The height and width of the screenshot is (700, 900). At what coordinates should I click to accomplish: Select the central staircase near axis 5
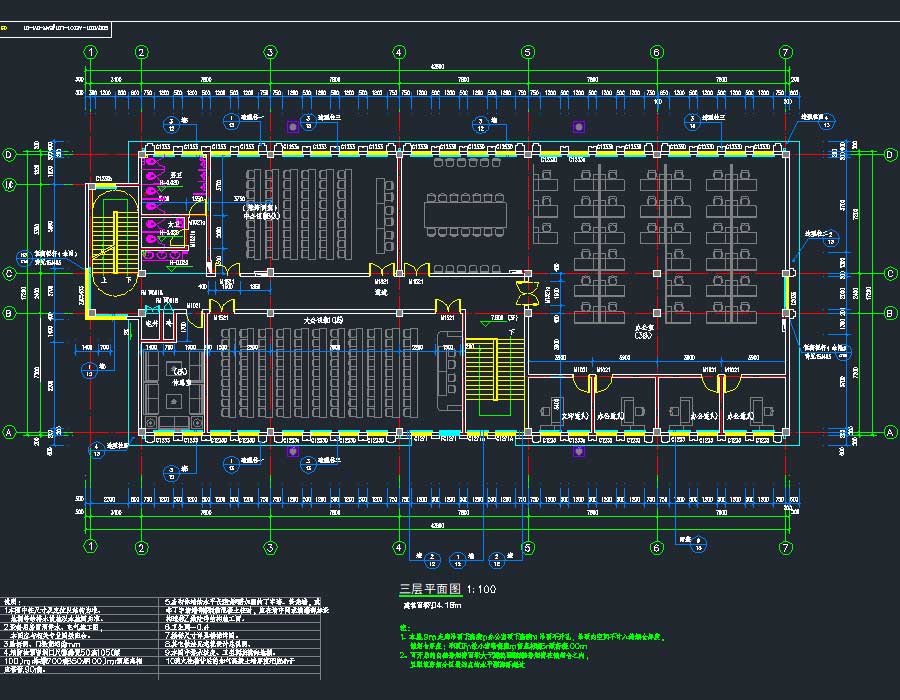(x=494, y=369)
